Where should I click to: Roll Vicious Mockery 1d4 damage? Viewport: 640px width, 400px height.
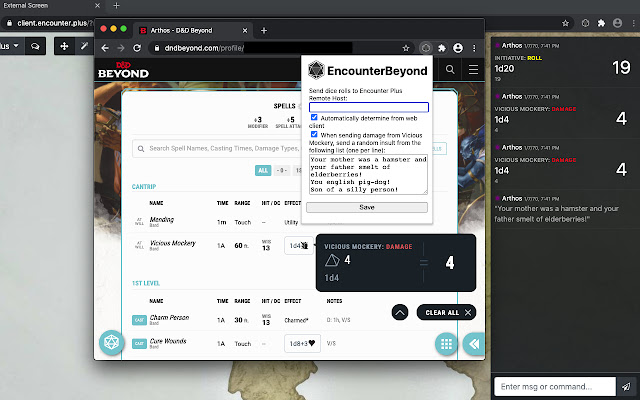[299, 246]
